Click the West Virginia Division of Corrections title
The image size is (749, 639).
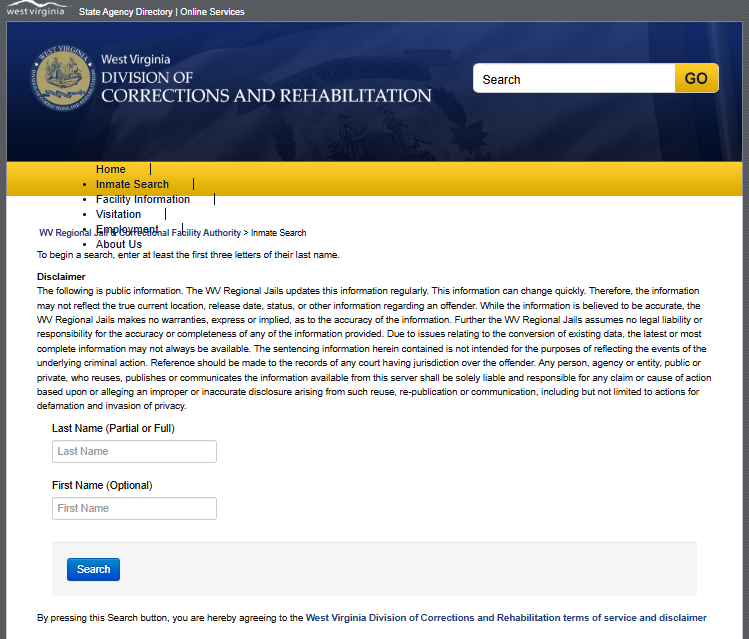266,78
